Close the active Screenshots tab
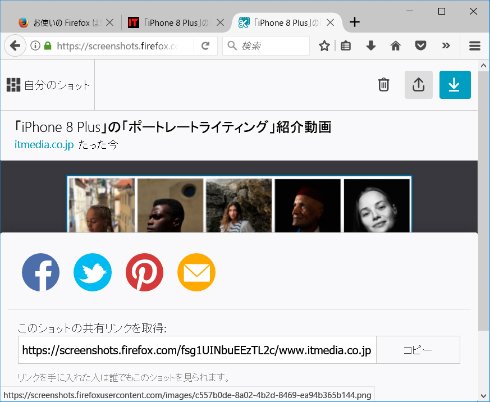Viewport: 490px width, 402px height. click(x=330, y=23)
